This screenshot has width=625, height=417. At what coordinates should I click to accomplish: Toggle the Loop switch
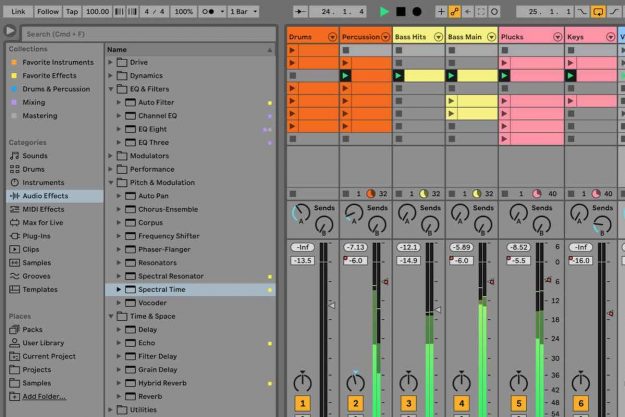pos(598,12)
